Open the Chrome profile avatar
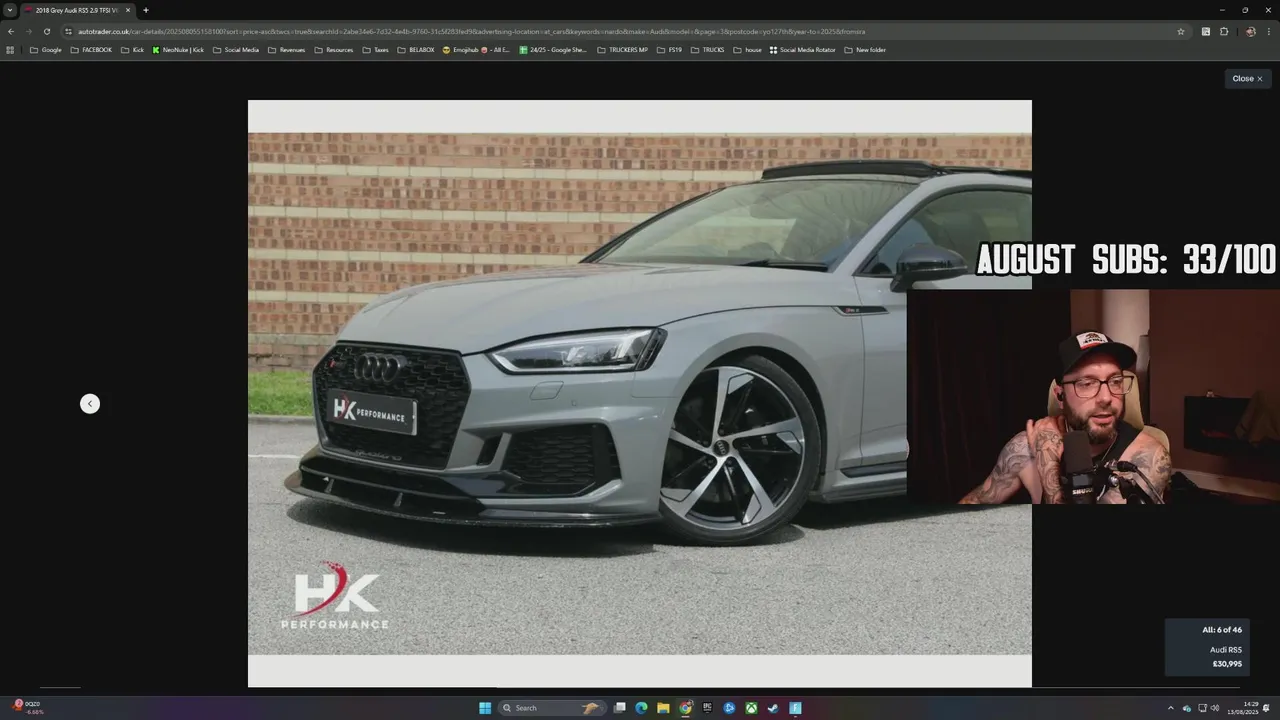 click(x=1250, y=31)
